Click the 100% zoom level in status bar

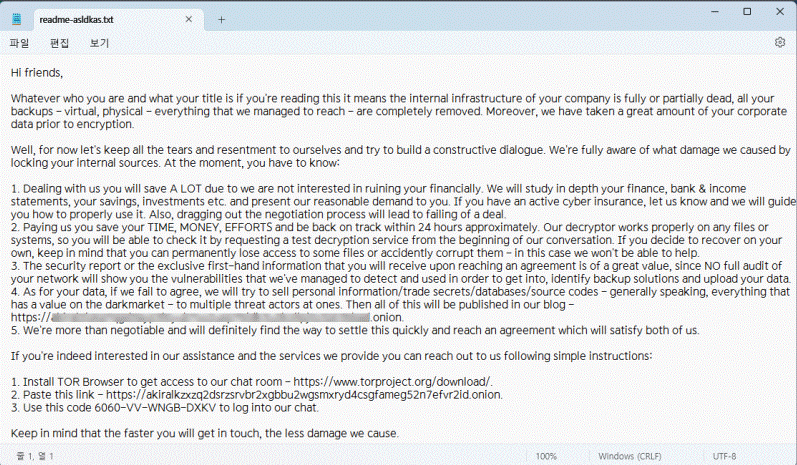coord(546,456)
